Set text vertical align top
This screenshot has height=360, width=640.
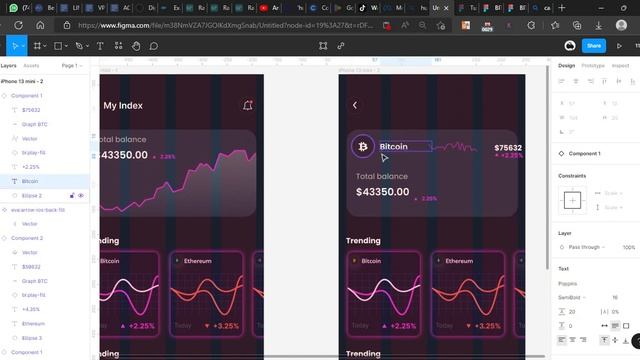(x=604, y=340)
